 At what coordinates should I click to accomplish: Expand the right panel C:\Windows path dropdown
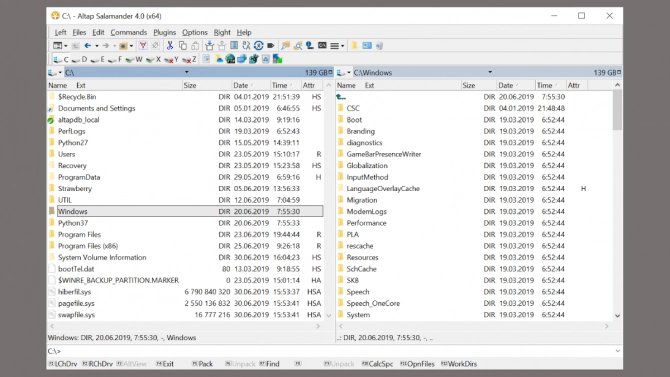(490, 72)
